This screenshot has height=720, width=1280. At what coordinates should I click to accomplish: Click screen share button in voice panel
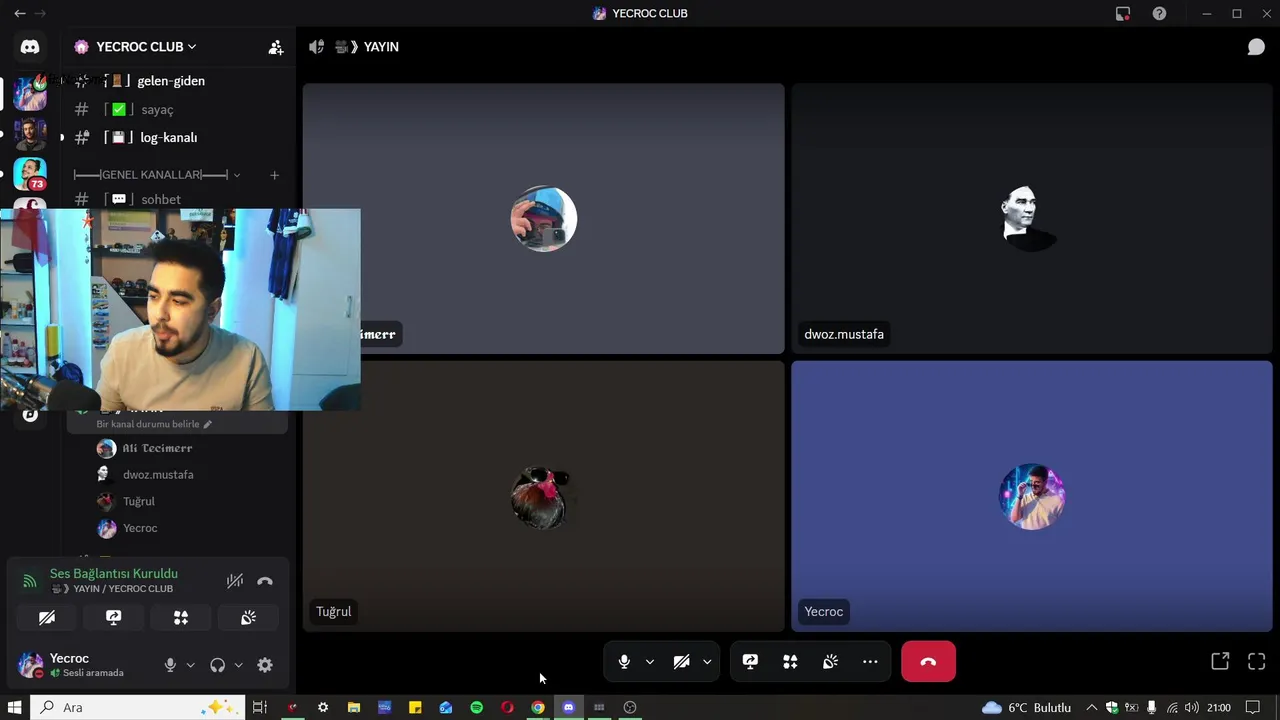[114, 618]
